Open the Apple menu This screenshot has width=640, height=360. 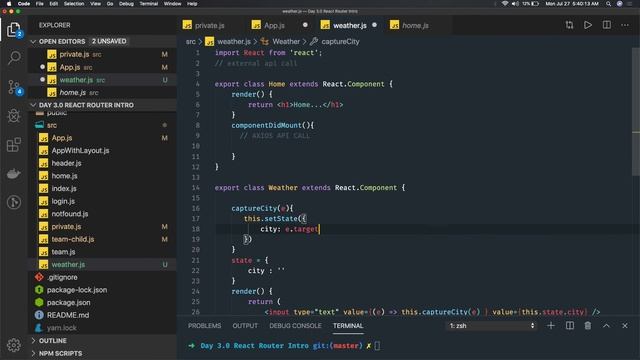(x=9, y=4)
